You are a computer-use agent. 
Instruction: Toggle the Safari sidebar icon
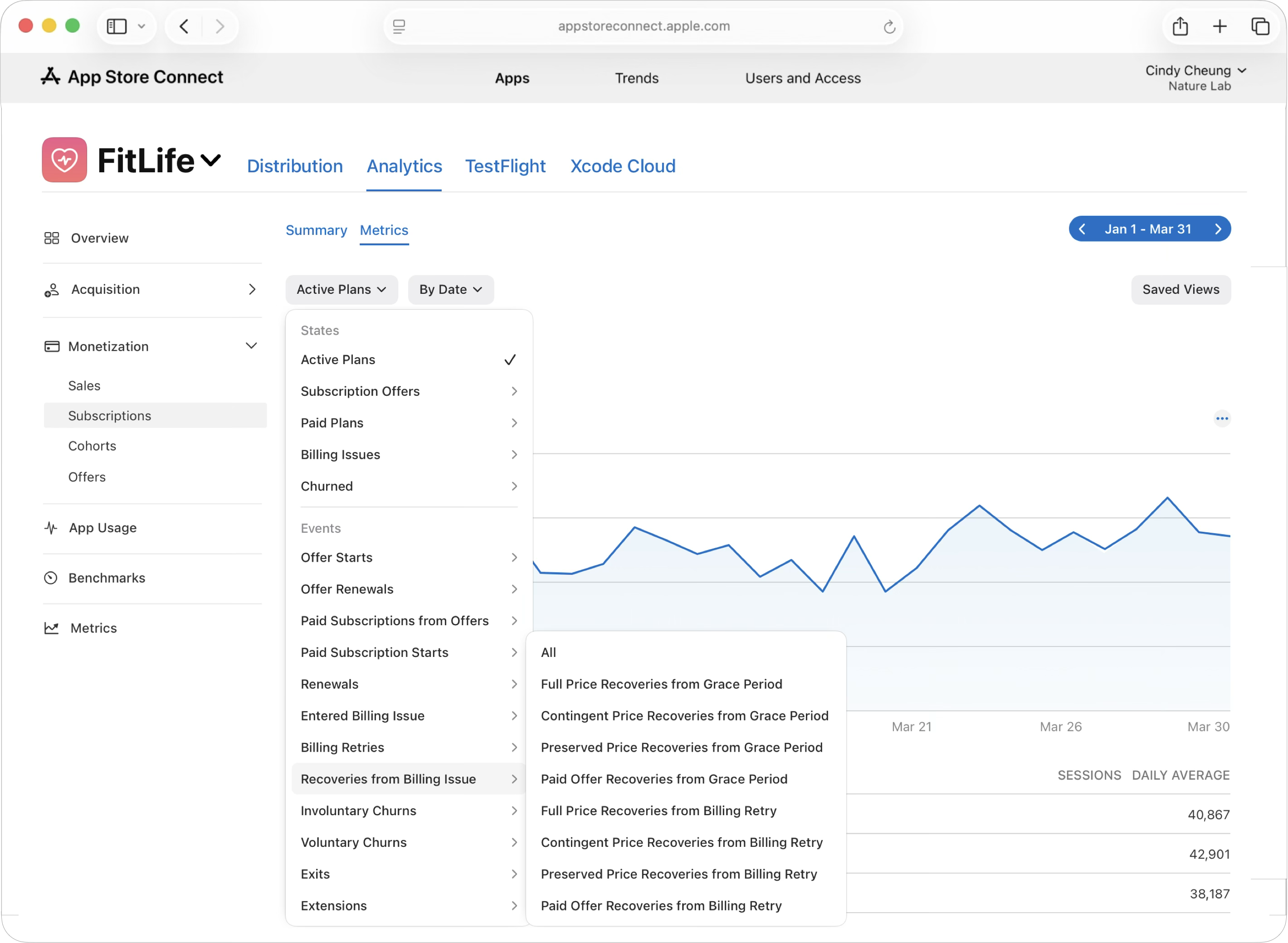(117, 26)
